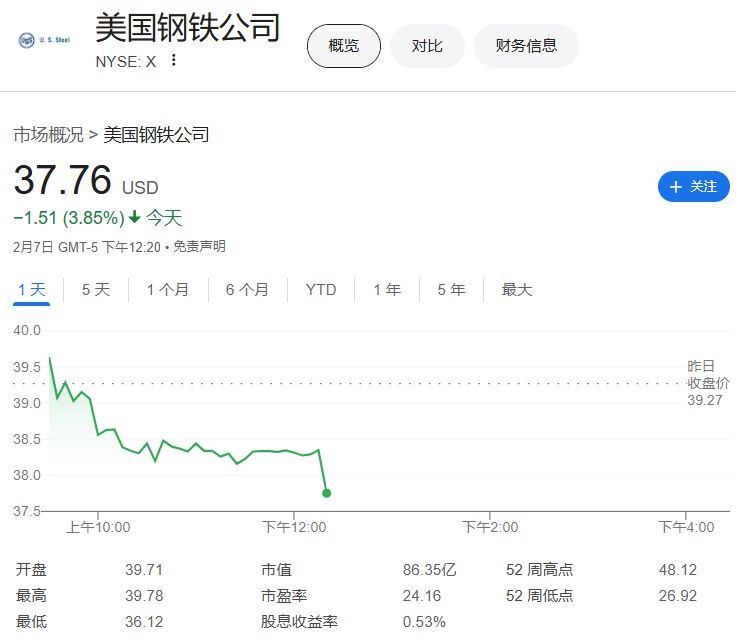This screenshot has width=736, height=643.
Task: Select the 5 天 chart range
Action: pos(96,290)
